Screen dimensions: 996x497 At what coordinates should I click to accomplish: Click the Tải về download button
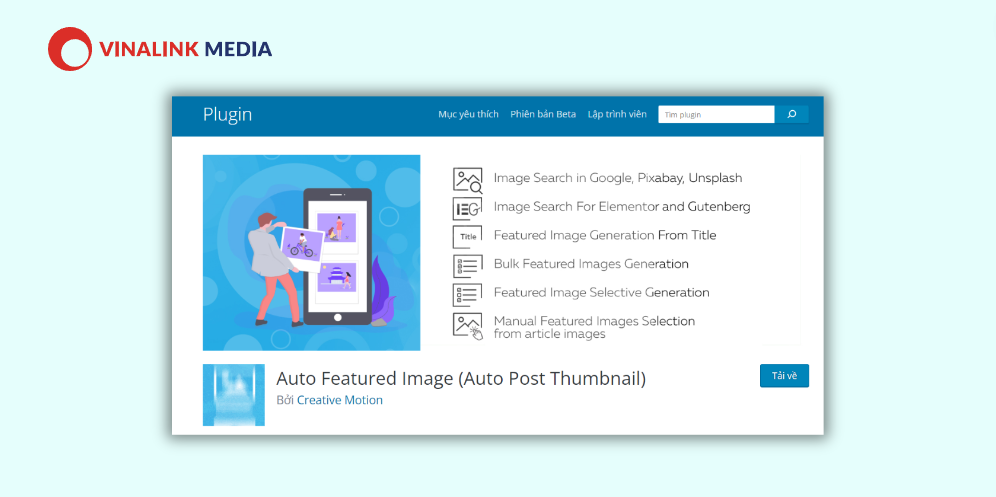pyautogui.click(x=784, y=376)
